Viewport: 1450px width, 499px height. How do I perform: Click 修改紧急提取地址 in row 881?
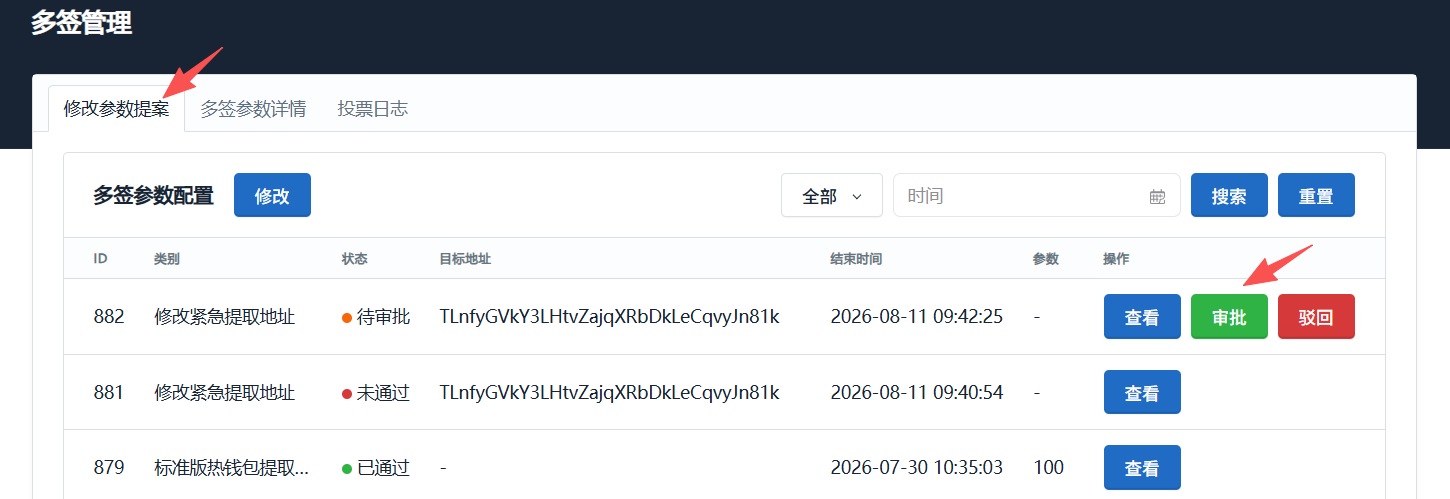224,392
